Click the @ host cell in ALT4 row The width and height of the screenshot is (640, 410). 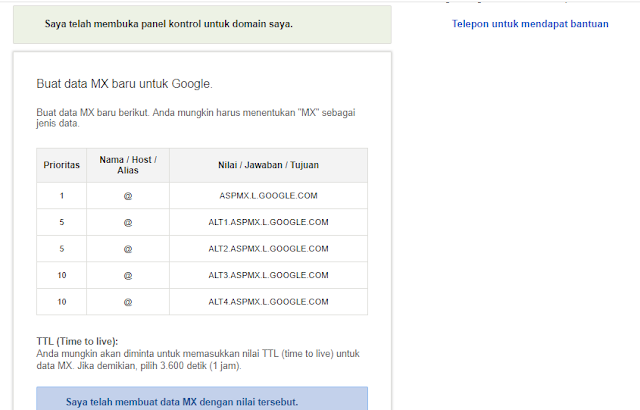click(128, 302)
